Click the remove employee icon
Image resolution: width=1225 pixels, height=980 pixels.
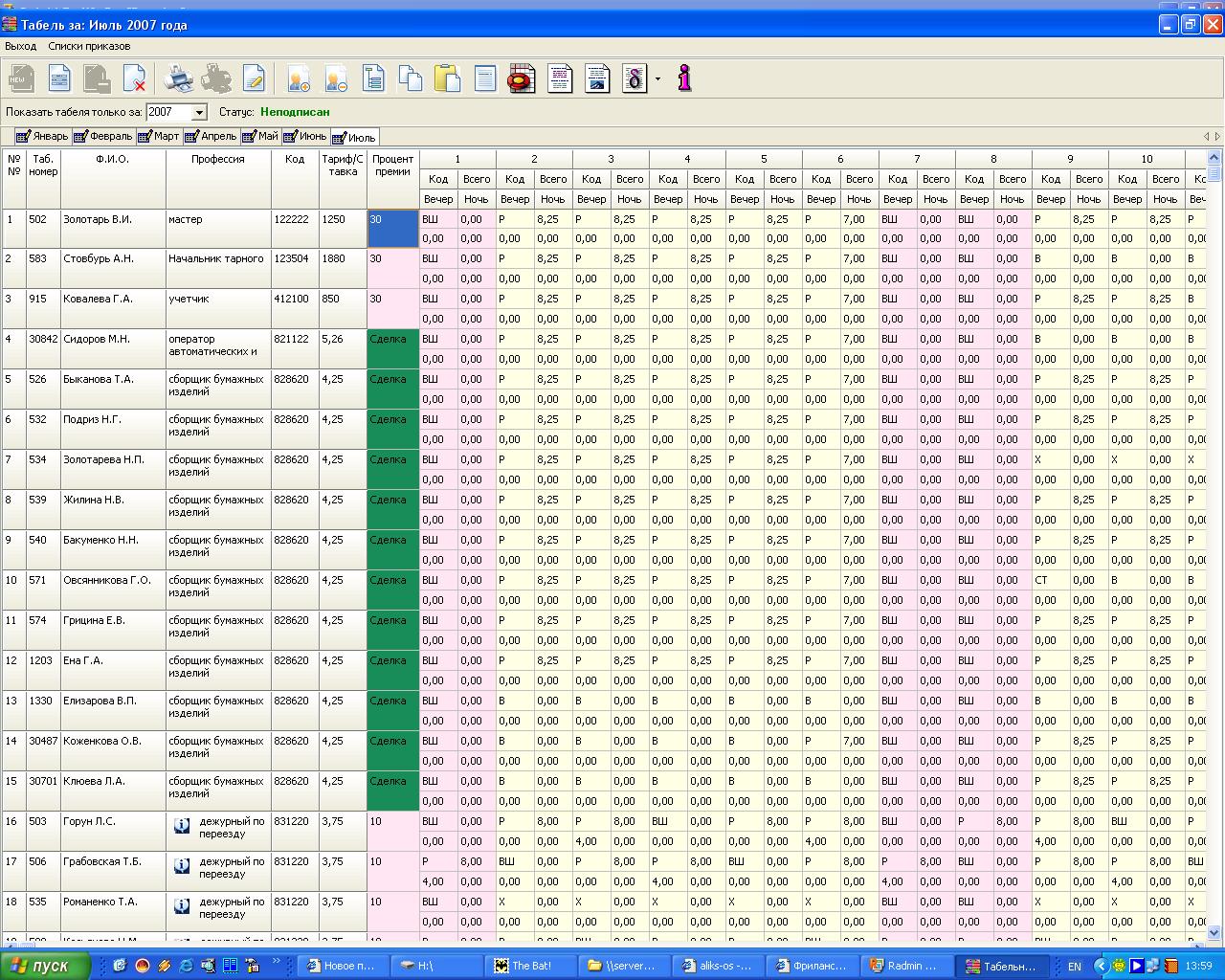tap(335, 78)
